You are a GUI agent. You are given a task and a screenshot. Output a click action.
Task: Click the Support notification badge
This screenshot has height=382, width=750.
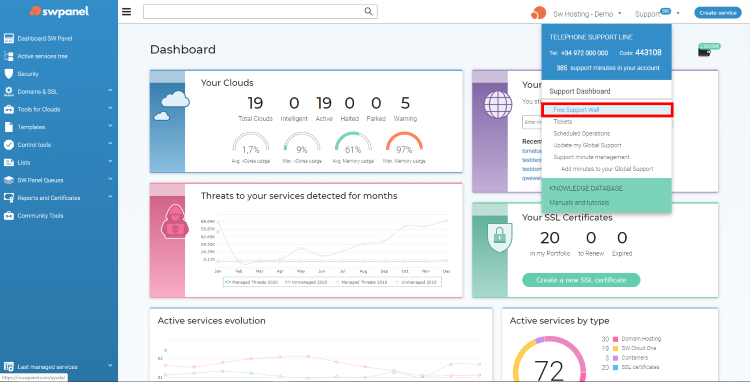(665, 11)
